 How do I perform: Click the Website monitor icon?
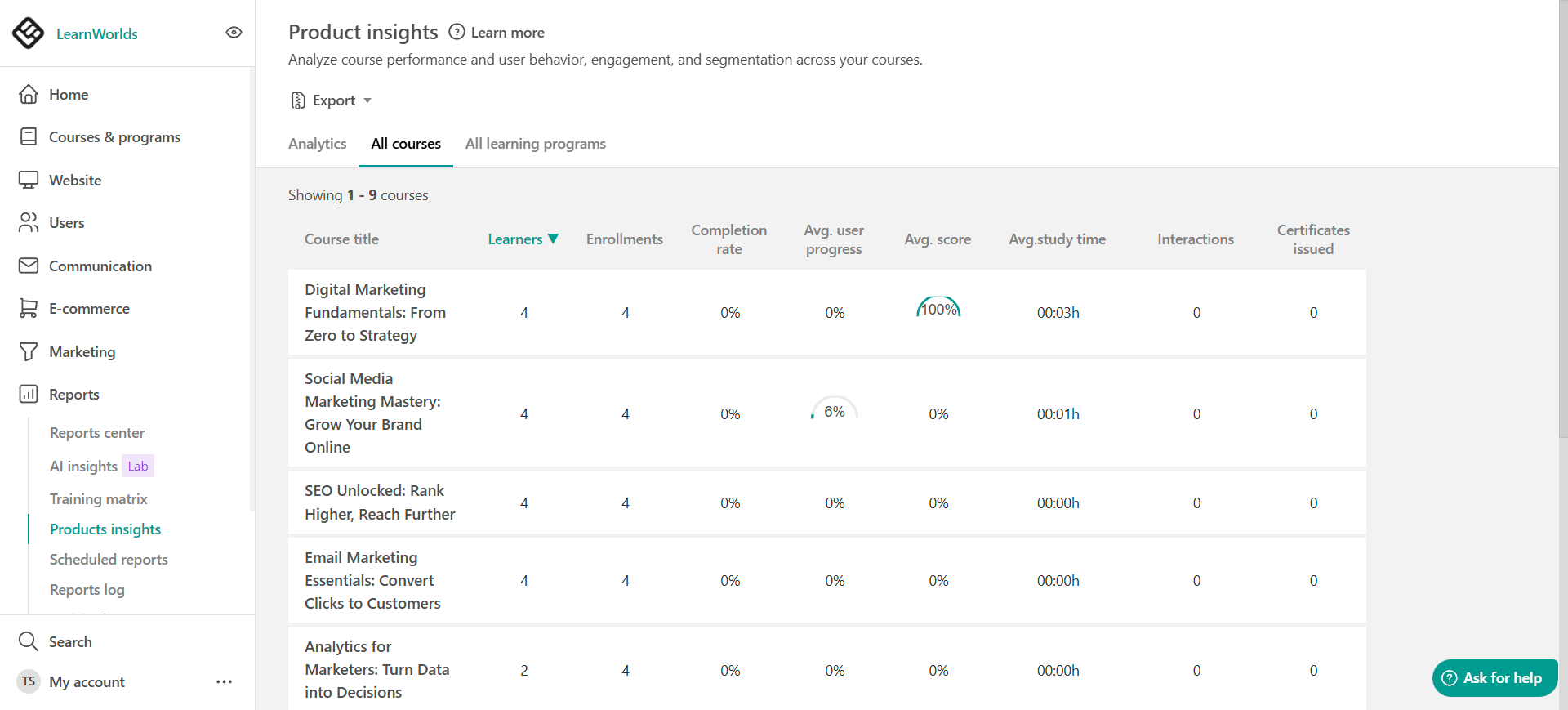29,180
